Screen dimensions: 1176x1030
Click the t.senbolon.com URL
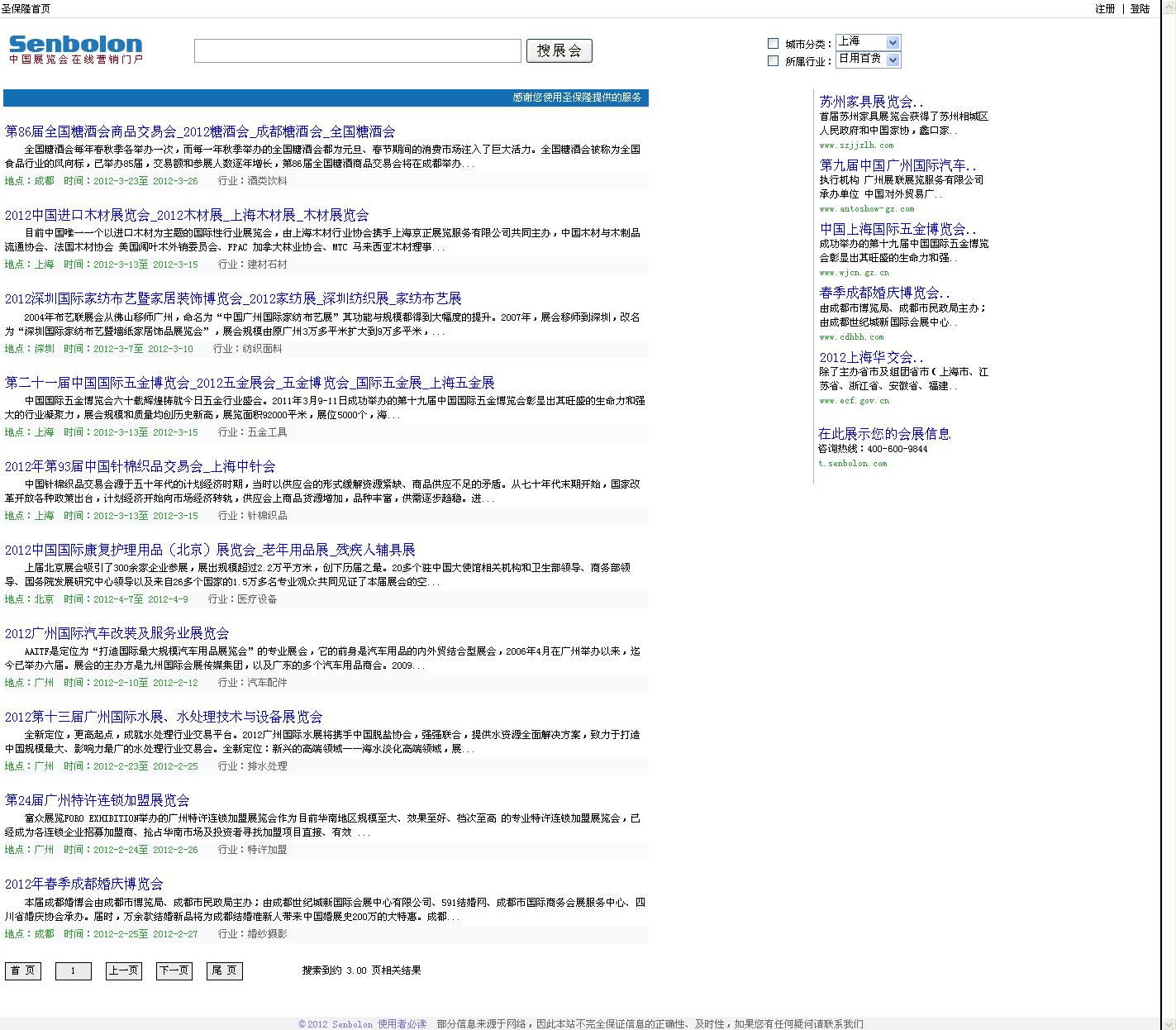(x=853, y=464)
